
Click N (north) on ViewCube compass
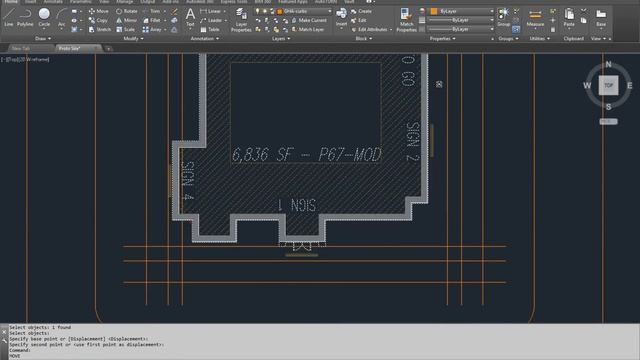click(x=609, y=64)
